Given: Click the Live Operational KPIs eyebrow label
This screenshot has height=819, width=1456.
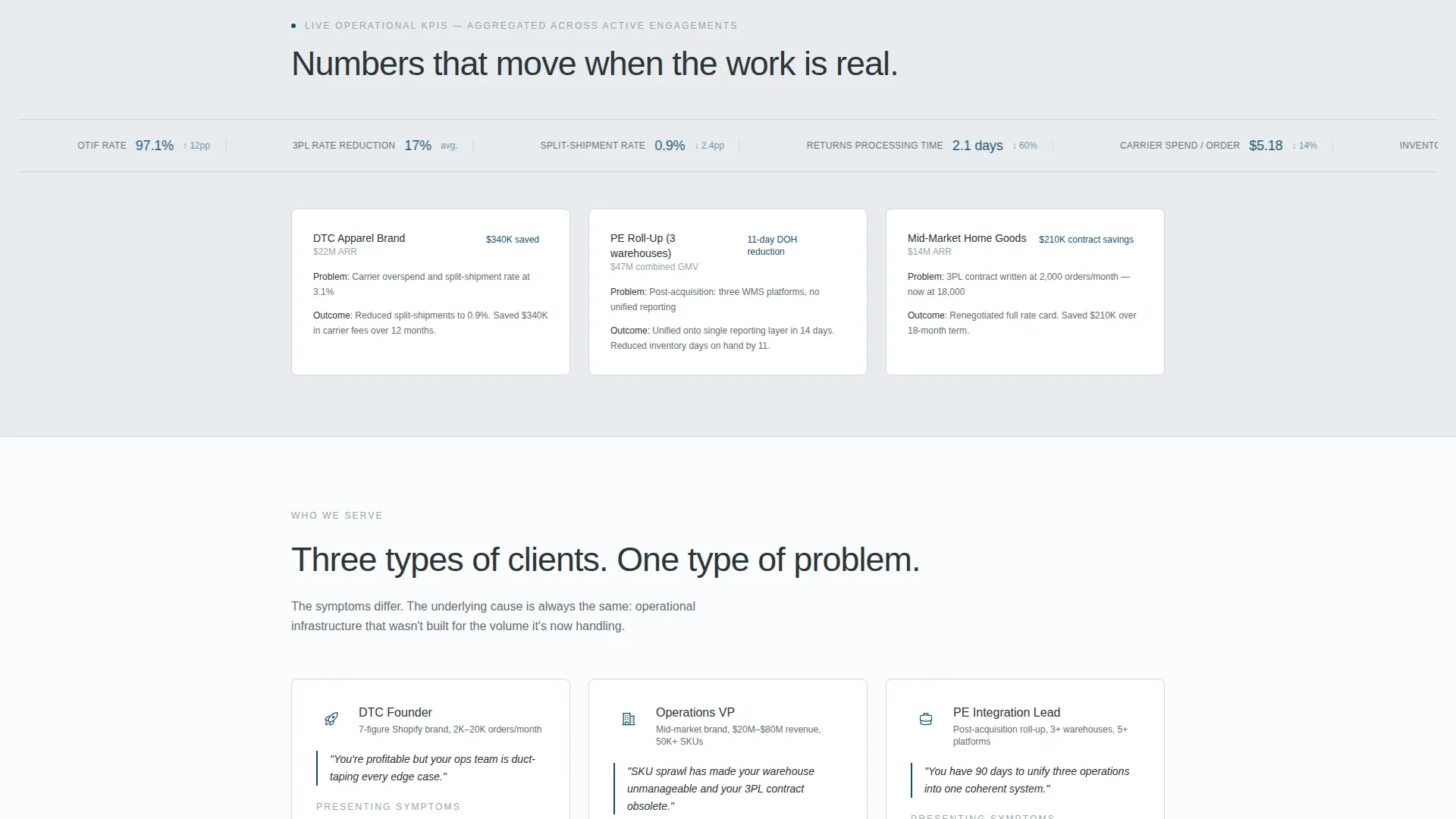Looking at the screenshot, I should [521, 26].
